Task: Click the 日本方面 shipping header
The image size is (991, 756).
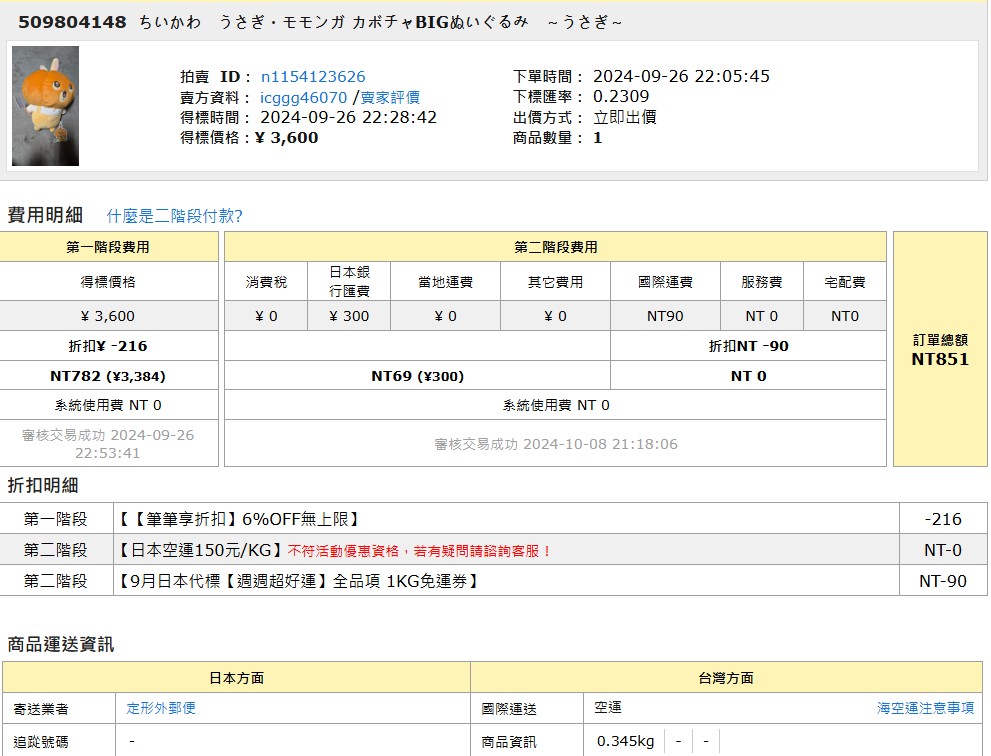Action: click(x=236, y=678)
